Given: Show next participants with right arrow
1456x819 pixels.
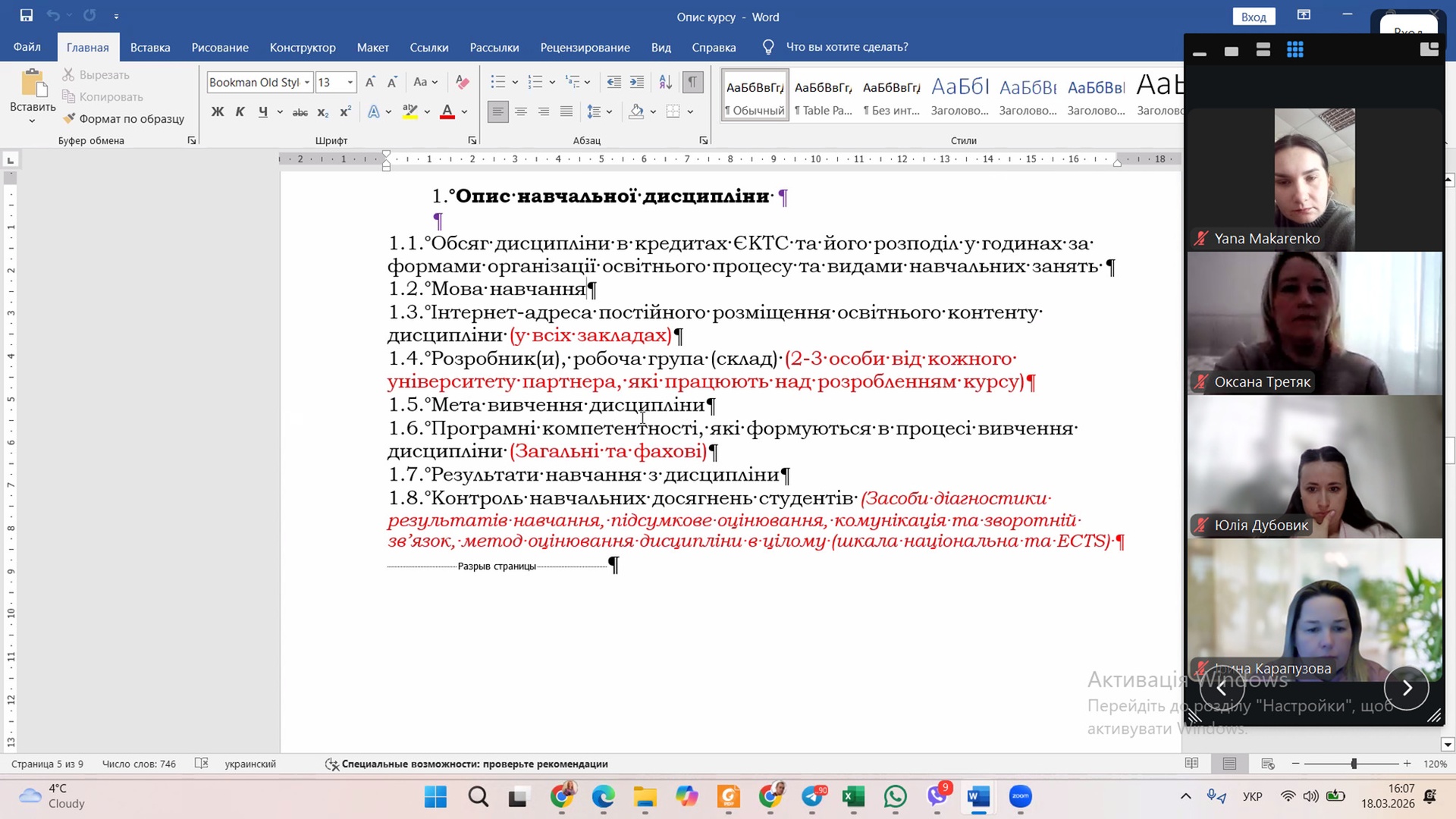Looking at the screenshot, I should click(1406, 688).
